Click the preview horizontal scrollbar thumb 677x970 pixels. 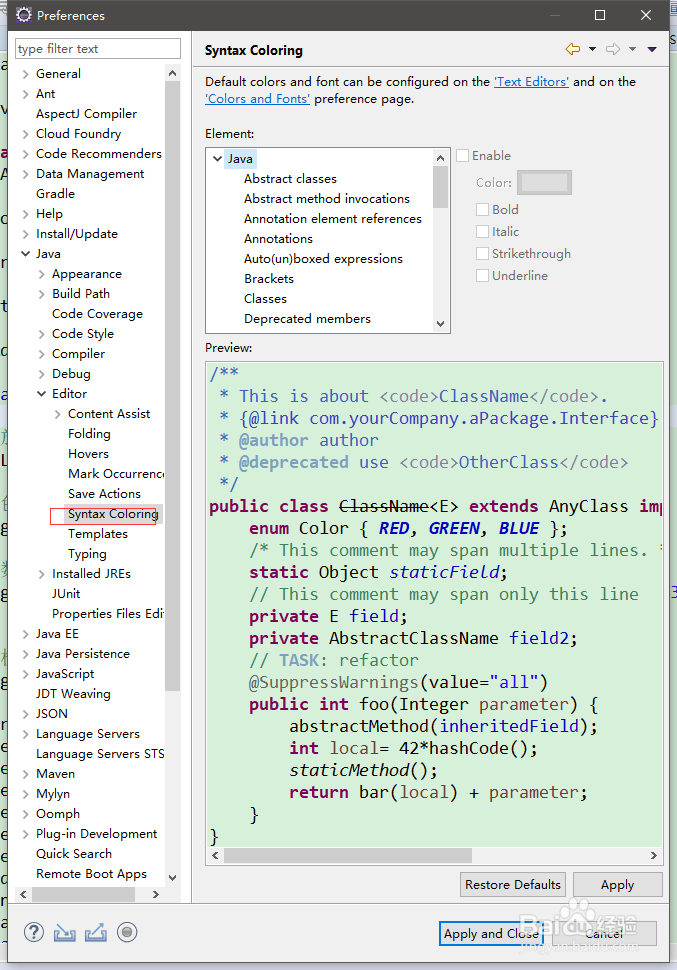[x=348, y=856]
